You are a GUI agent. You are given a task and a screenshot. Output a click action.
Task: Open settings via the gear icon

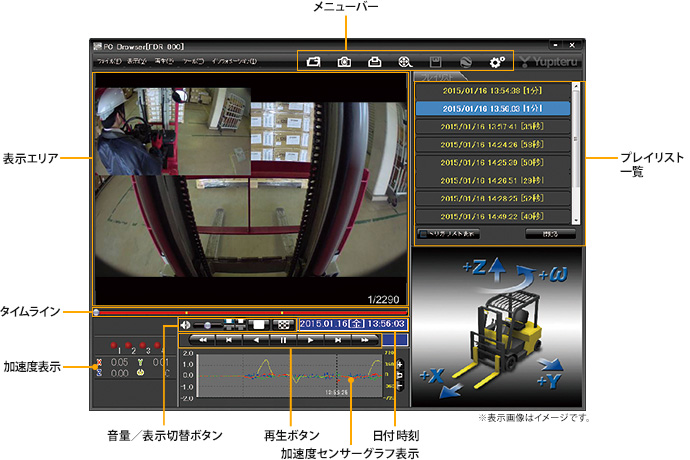(497, 62)
